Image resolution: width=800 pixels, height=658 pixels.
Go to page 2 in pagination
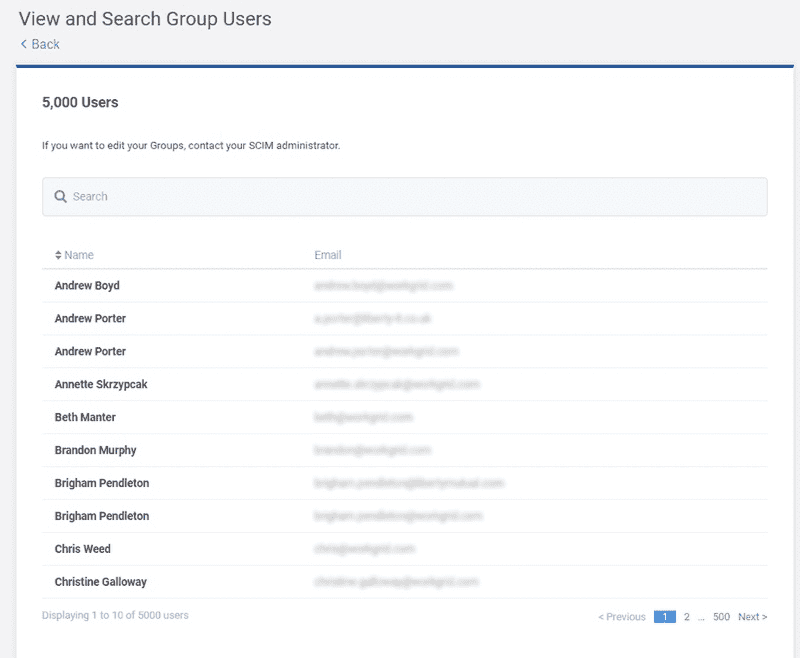point(687,617)
